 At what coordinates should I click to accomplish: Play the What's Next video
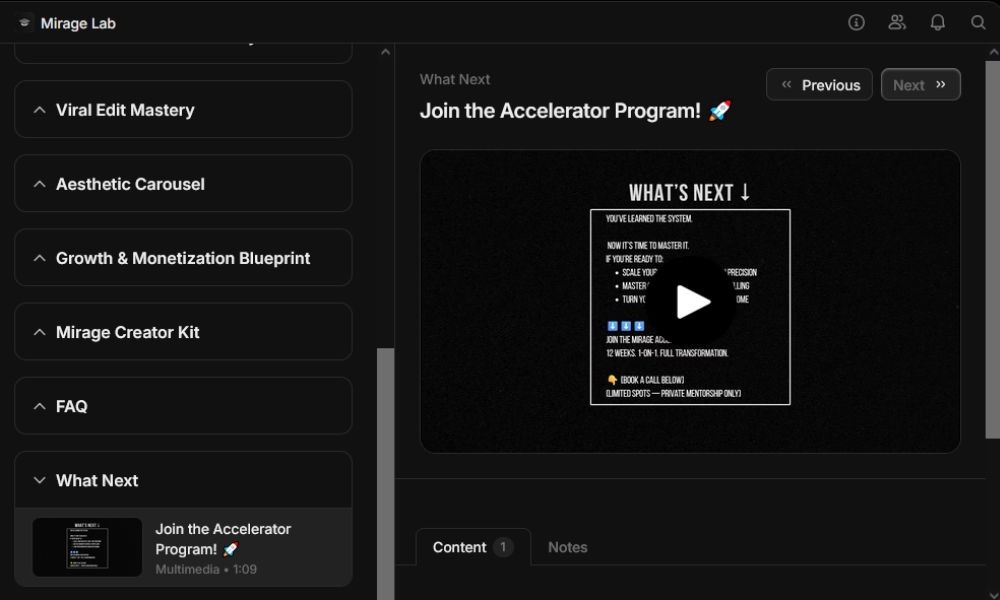pyautogui.click(x=691, y=302)
